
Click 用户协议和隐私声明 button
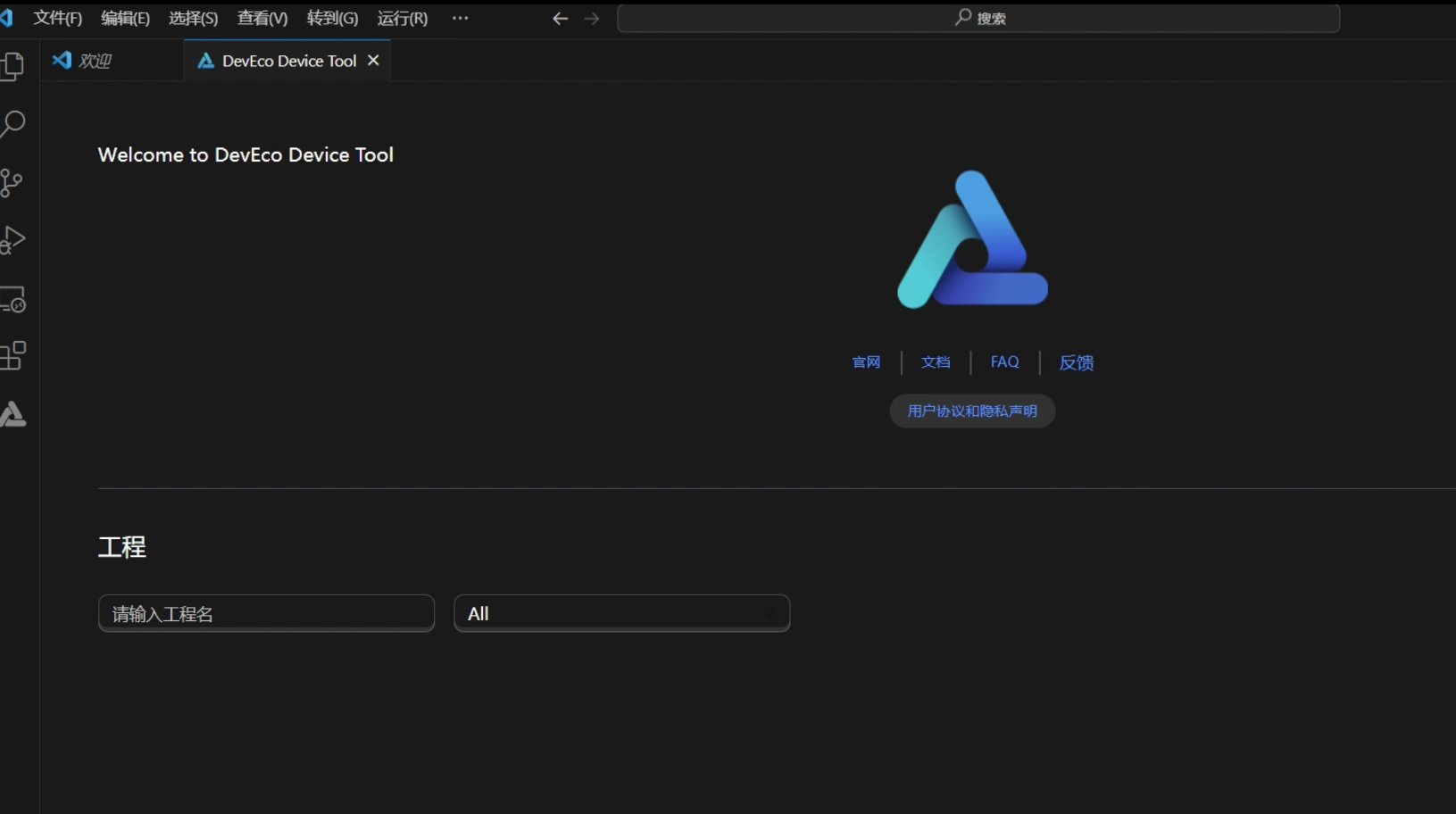[972, 411]
